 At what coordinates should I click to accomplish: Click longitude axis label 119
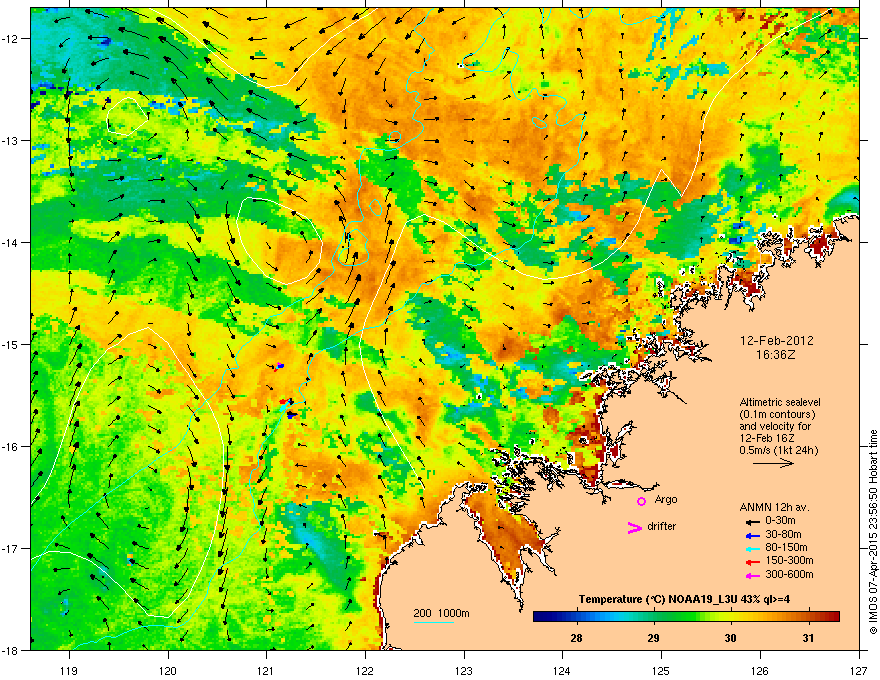click(69, 670)
